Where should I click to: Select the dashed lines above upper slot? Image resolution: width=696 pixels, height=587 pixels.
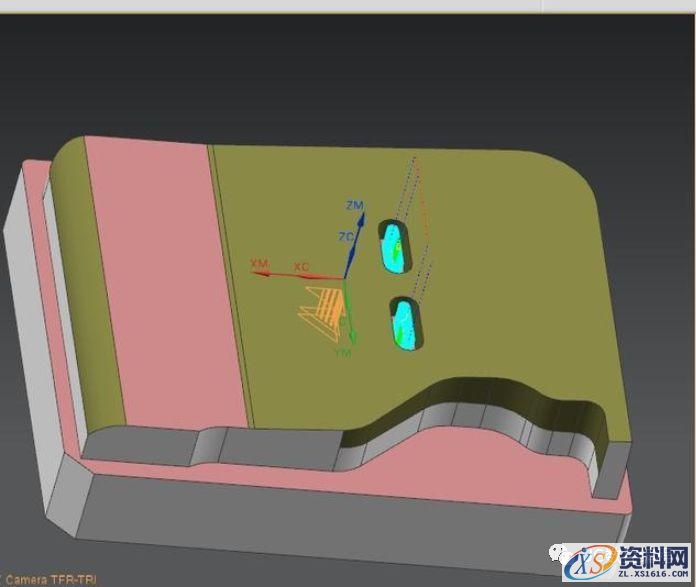click(412, 190)
